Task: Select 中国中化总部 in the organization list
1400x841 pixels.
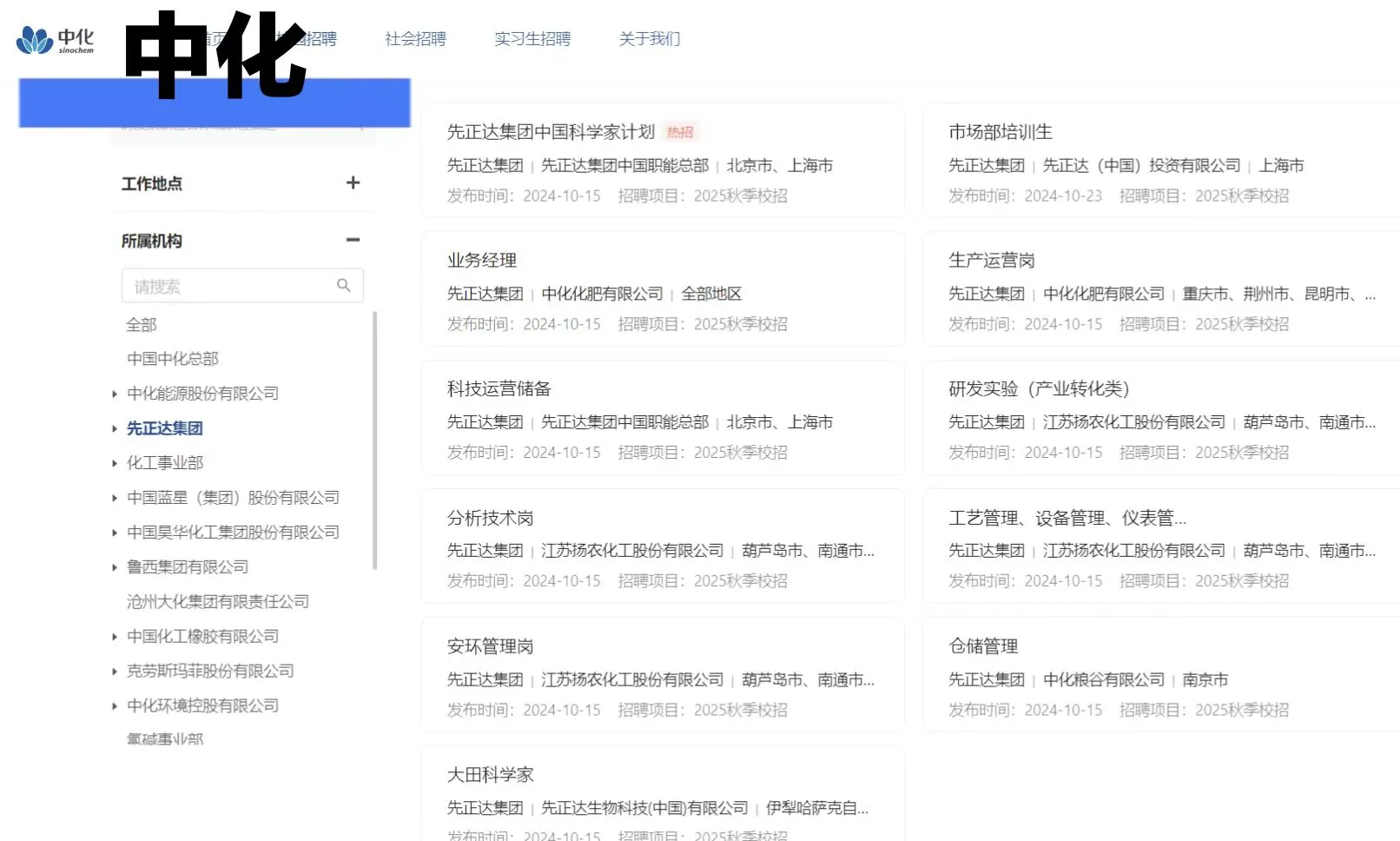Action: [x=170, y=358]
